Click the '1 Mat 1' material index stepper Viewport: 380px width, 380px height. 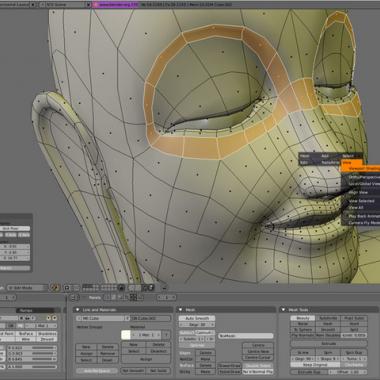(146, 335)
